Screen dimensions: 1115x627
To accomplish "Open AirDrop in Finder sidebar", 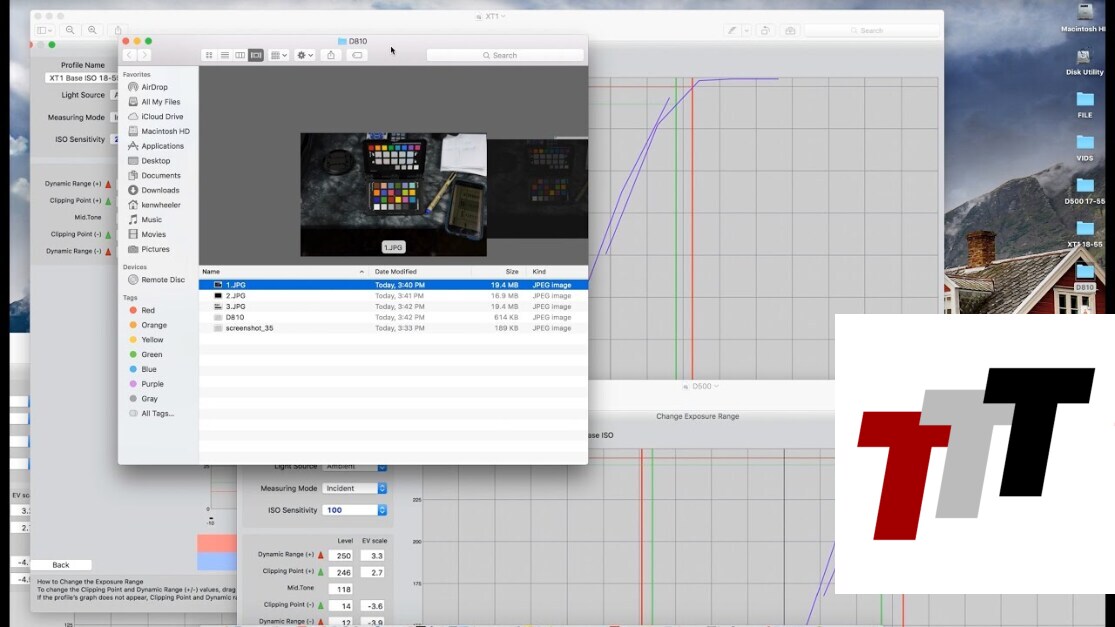I will point(154,87).
